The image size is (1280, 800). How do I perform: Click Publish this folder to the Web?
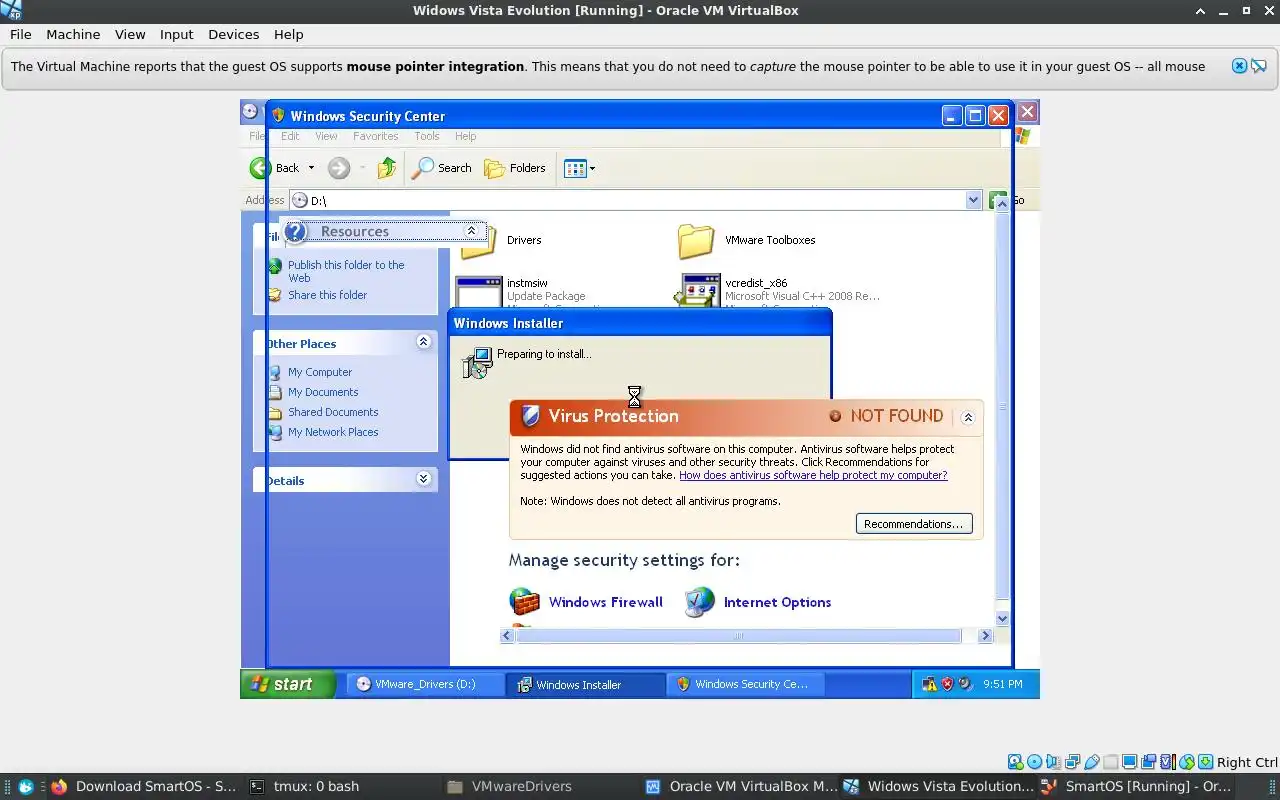pyautogui.click(x=345, y=271)
